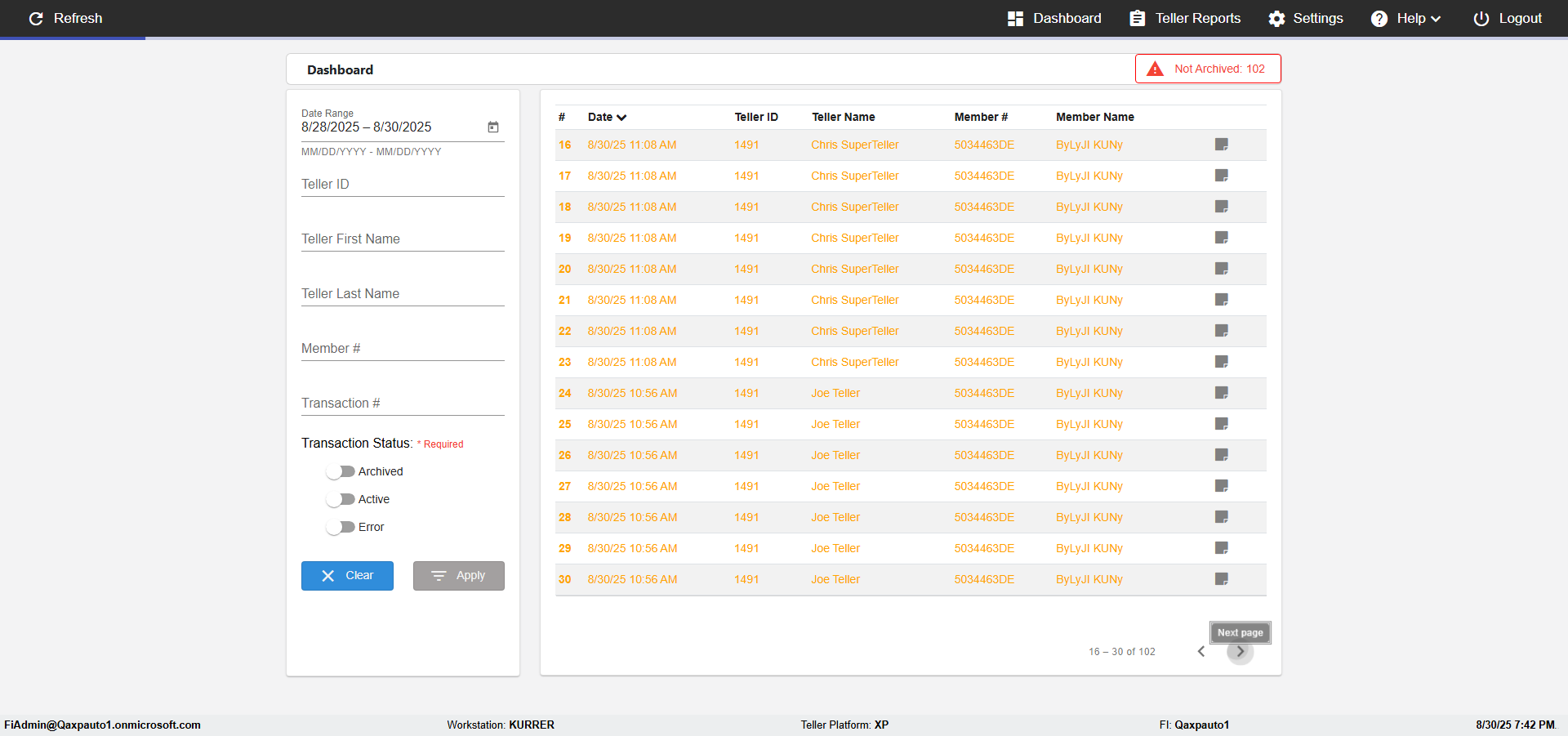Expand the Help dropdown menu
Screen dimensions: 1568x736
point(1406,18)
